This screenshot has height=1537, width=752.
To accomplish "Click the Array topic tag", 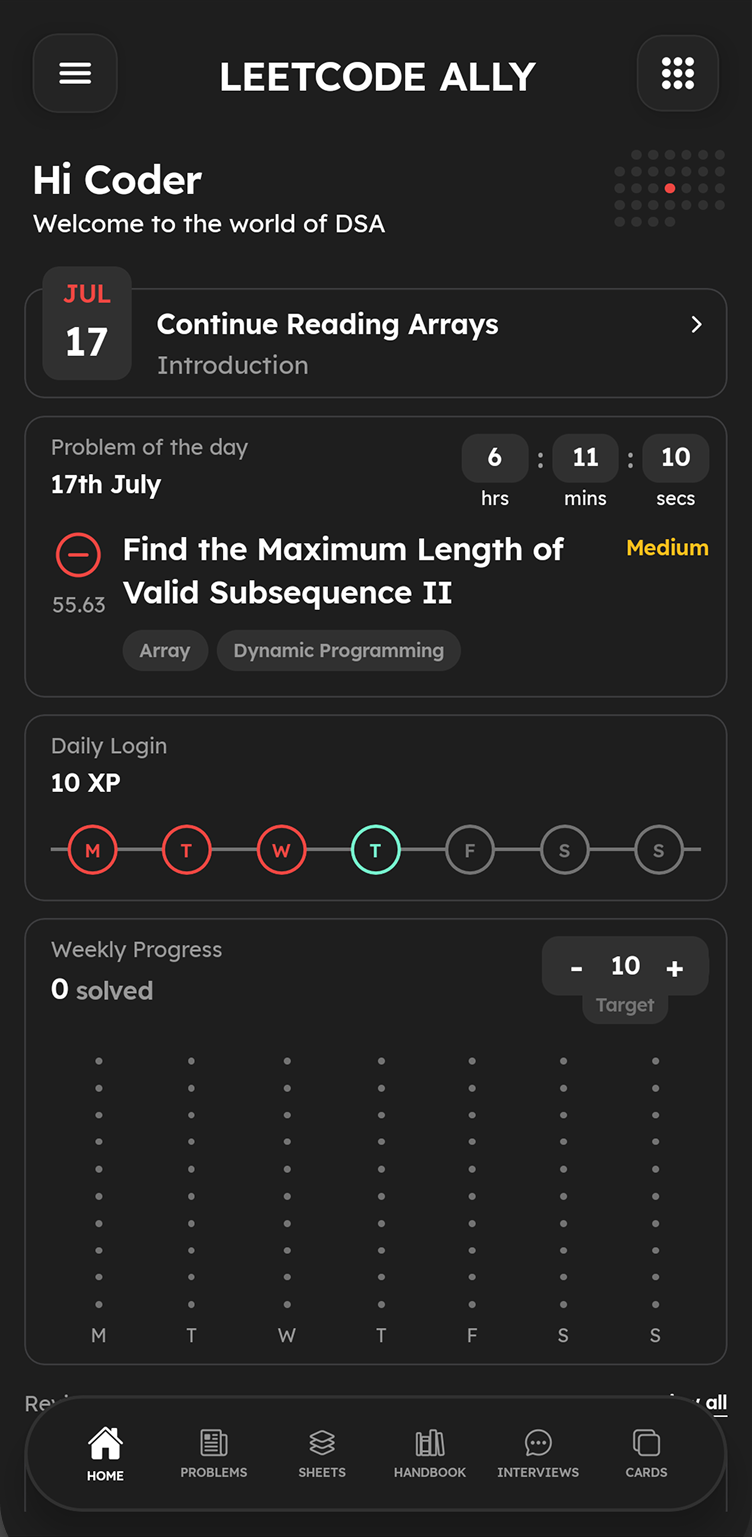I will pyautogui.click(x=165, y=651).
